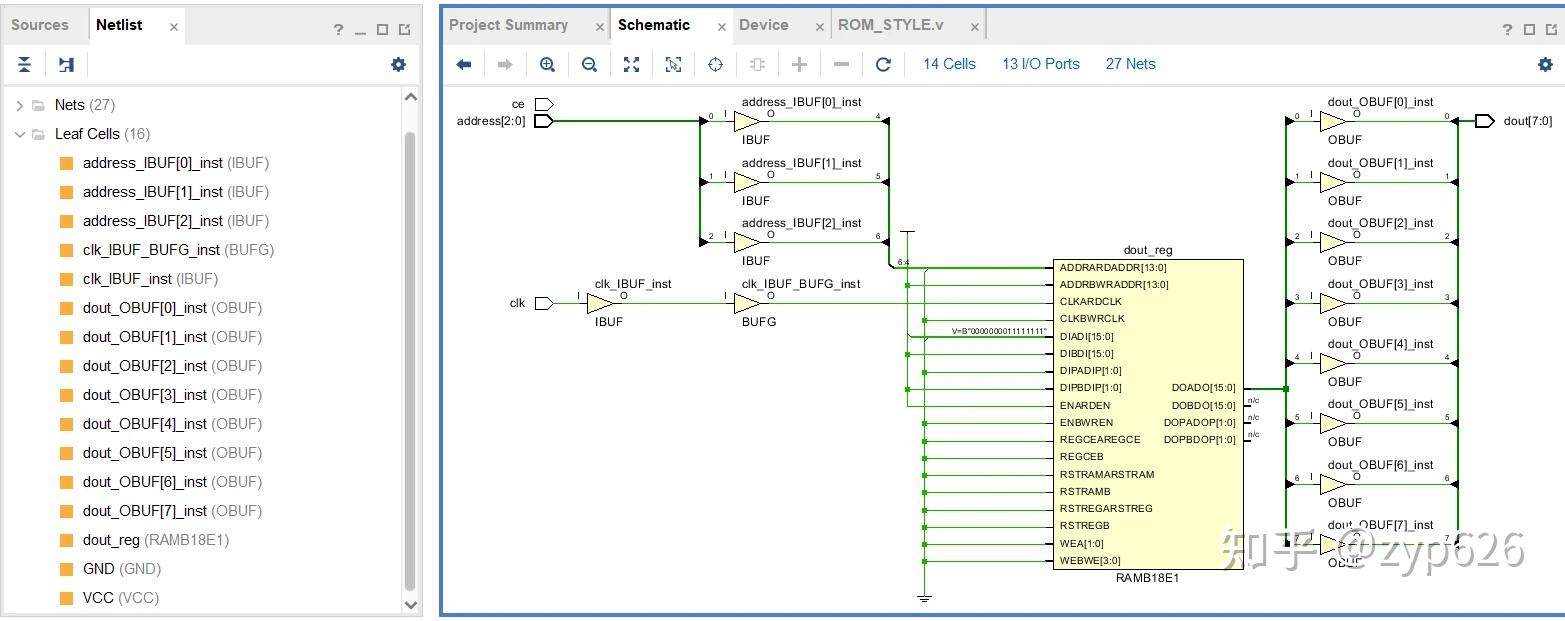Close the Device tab
Image resolution: width=1565 pixels, height=621 pixels.
[819, 27]
